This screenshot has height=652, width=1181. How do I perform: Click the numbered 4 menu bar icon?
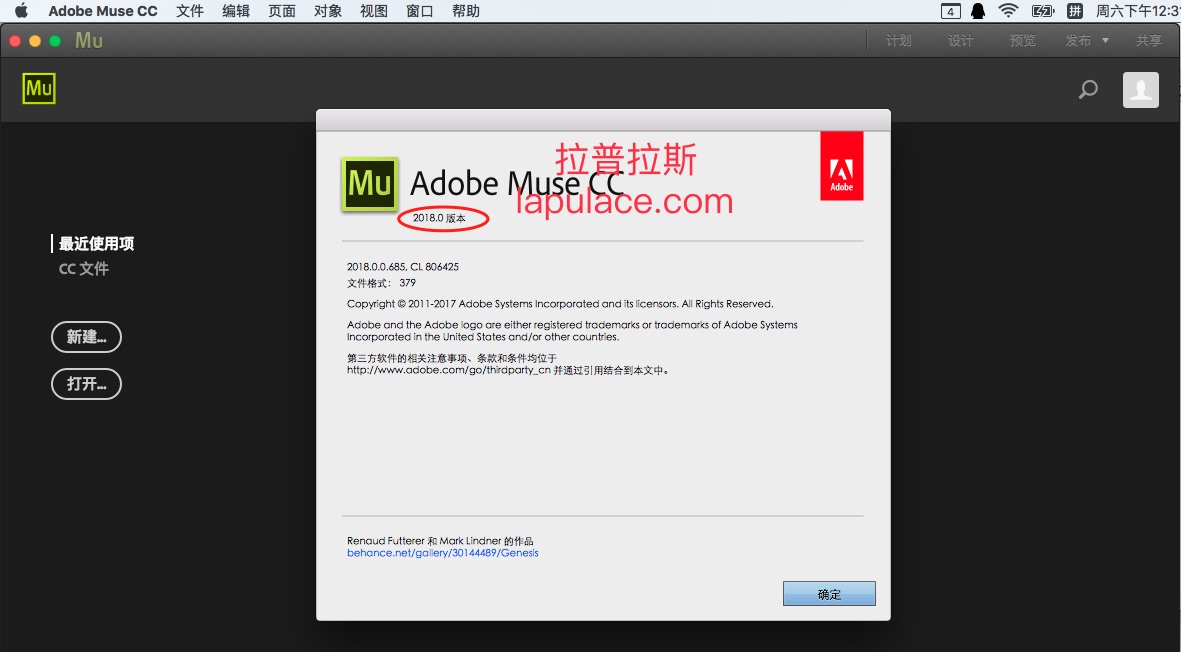[x=951, y=11]
